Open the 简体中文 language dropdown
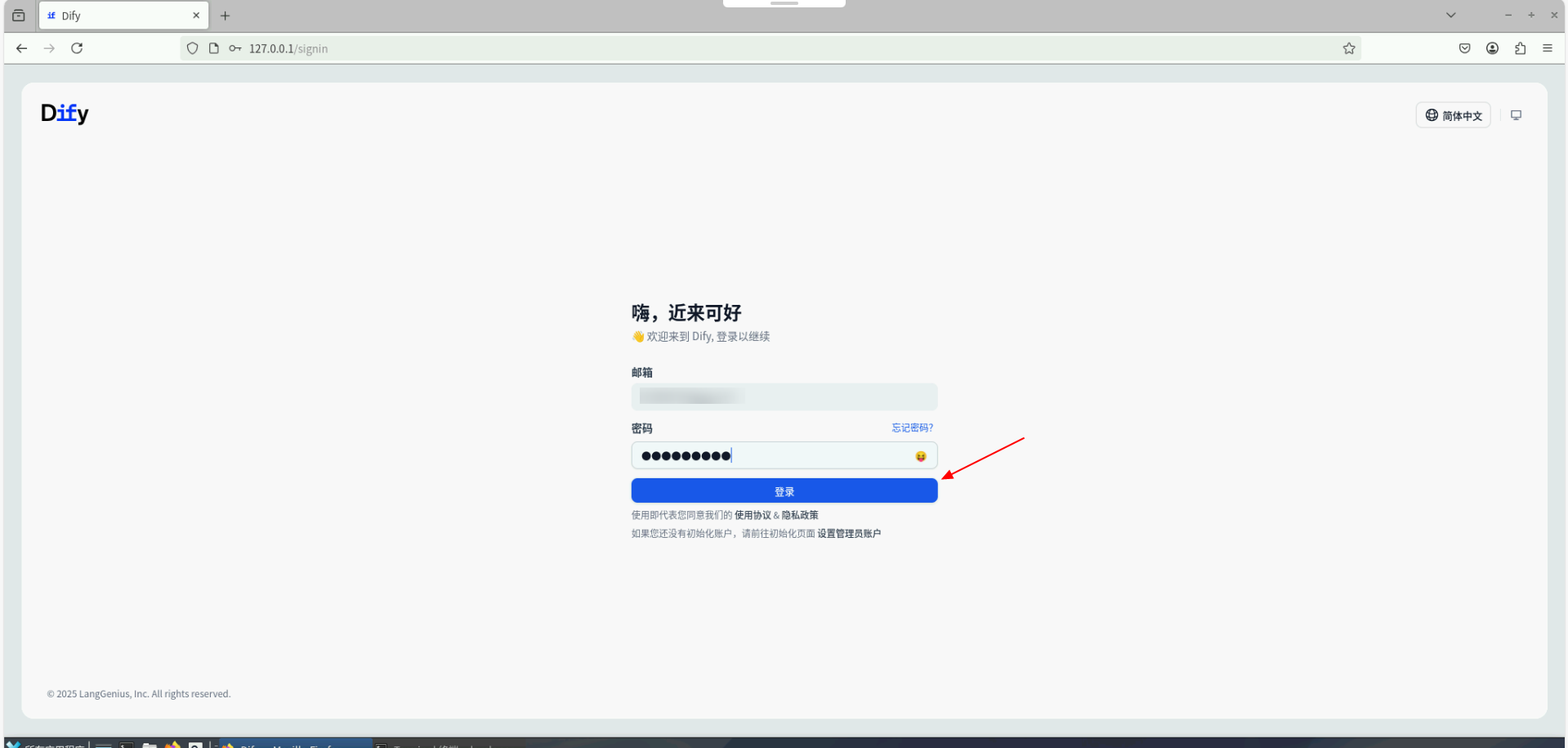1568x748 pixels. (x=1453, y=115)
